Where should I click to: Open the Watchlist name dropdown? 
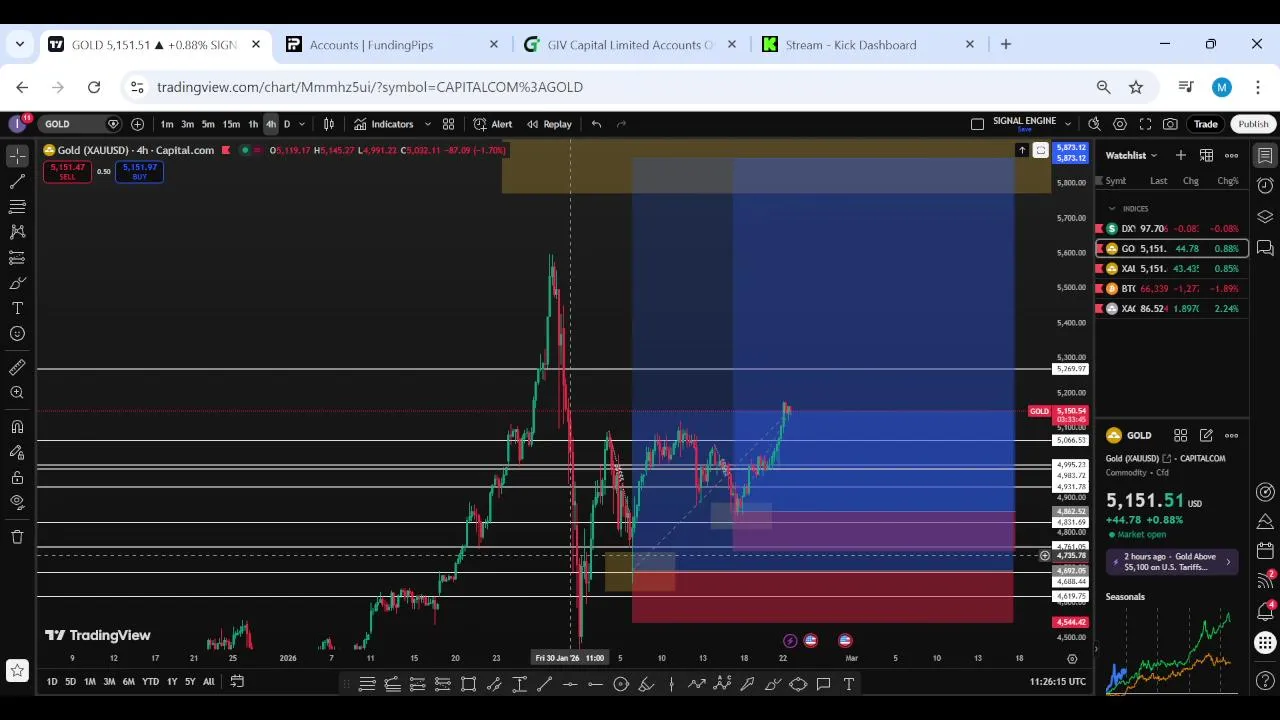[1132, 155]
